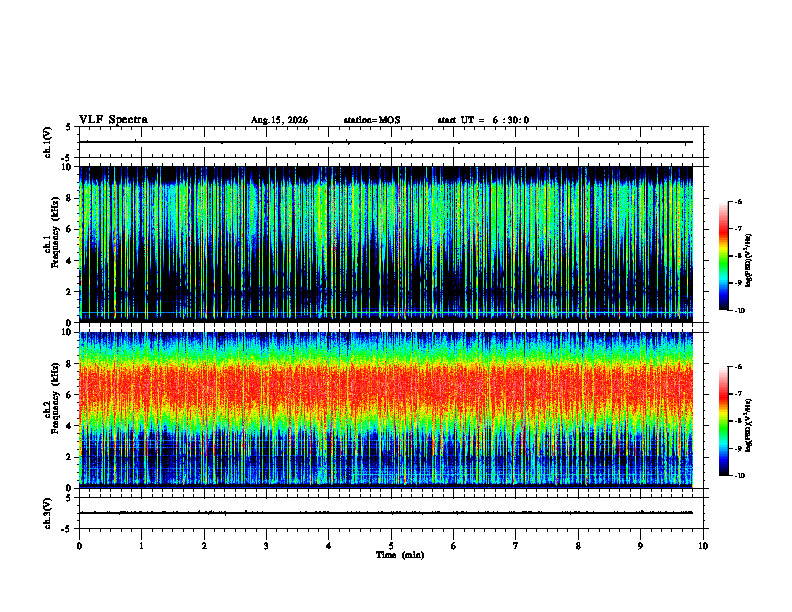Click the "ch.1(V)" waveform axis label
The height and width of the screenshot is (612, 792).
(x=48, y=142)
